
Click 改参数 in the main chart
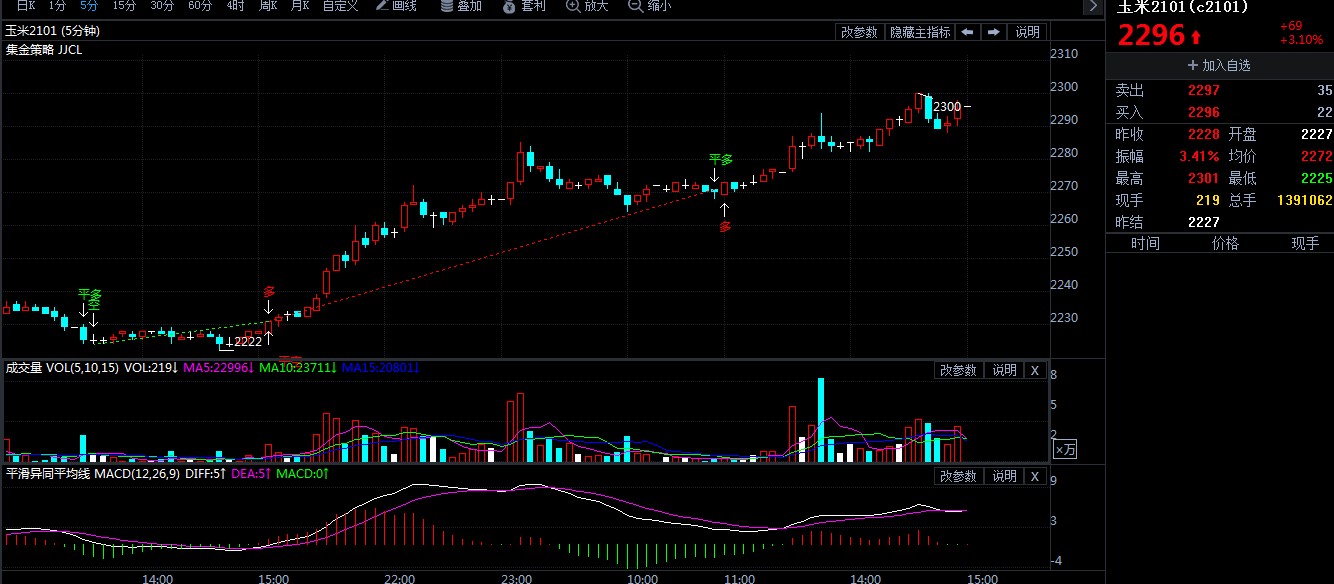click(x=859, y=32)
